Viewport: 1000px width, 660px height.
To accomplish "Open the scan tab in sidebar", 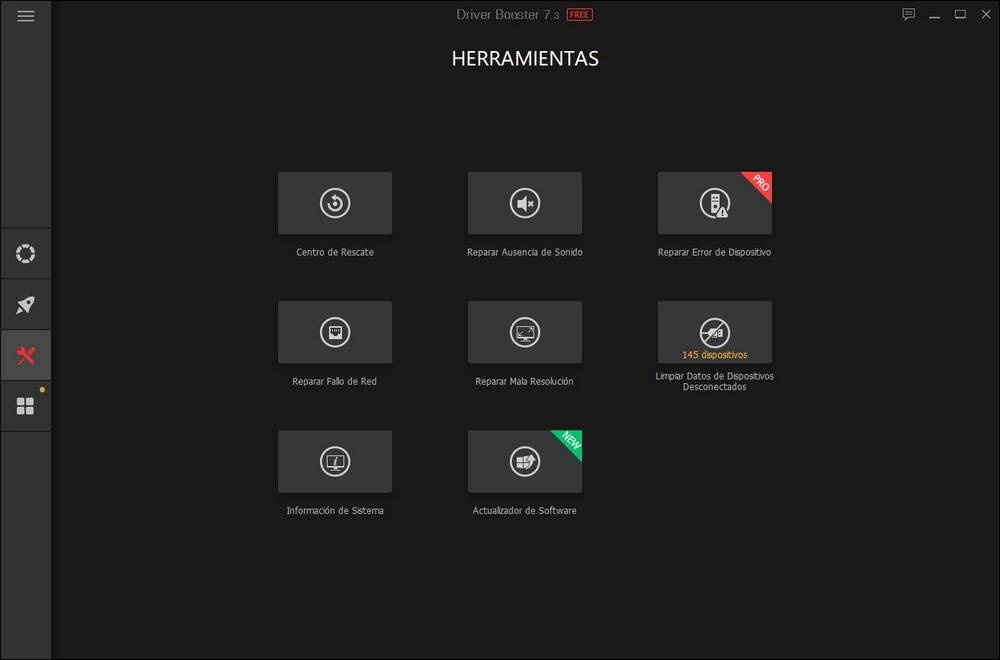I will click(26, 254).
